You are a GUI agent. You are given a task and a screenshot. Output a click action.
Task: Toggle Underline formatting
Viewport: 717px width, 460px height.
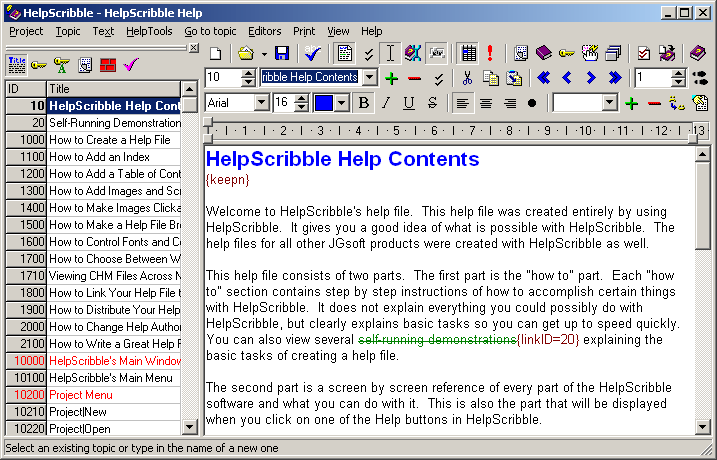click(409, 103)
